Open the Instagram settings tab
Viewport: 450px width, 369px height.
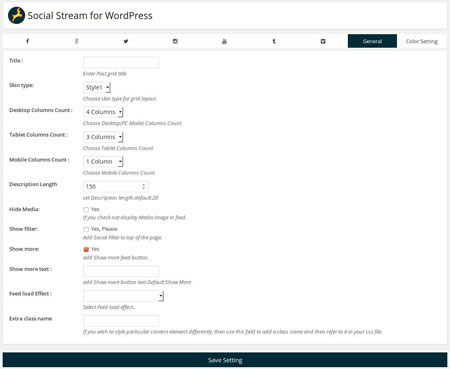(x=175, y=41)
